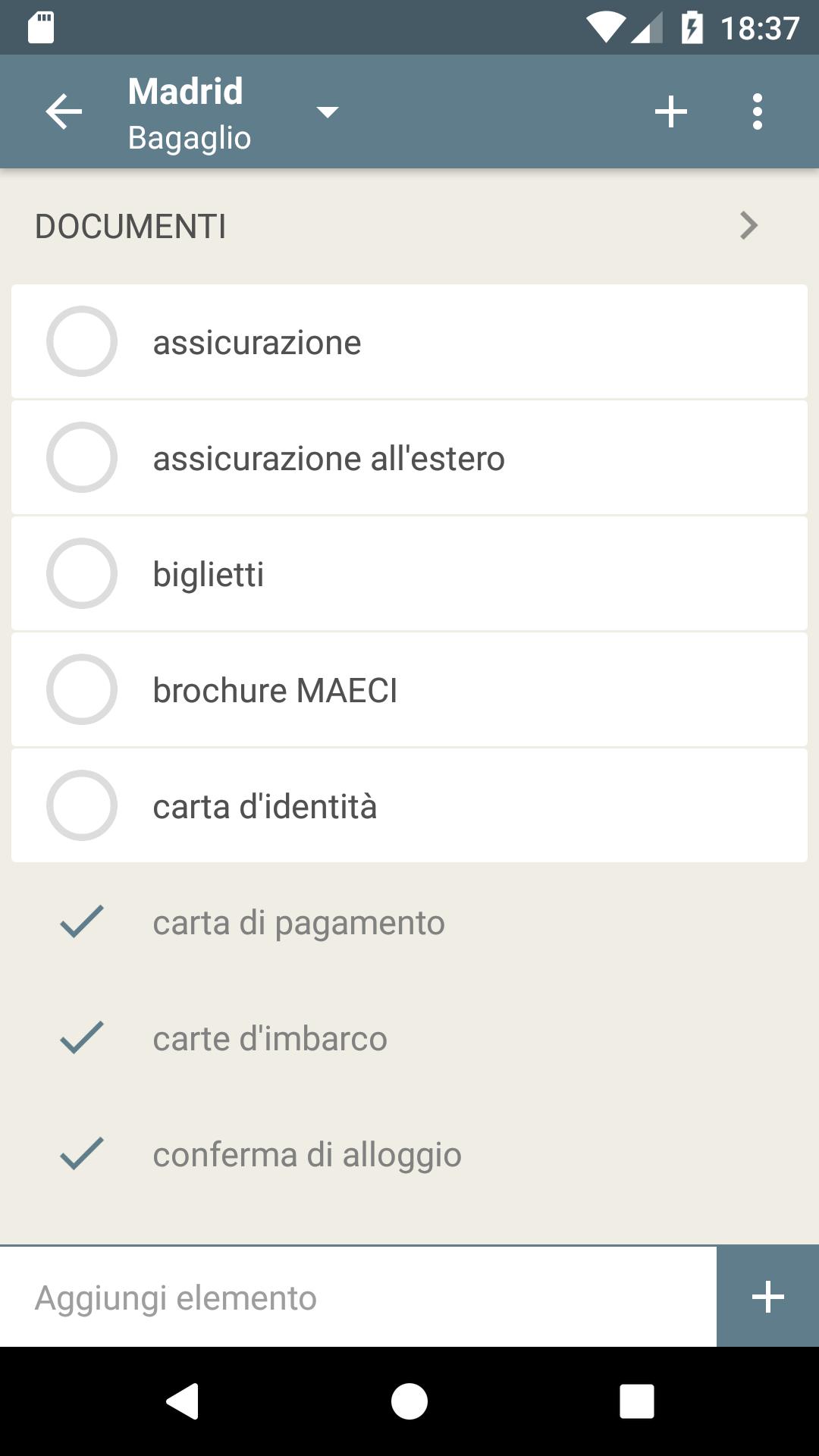Expand the DOCUMENTI category chevron
Image resolution: width=819 pixels, height=1456 pixels.
coord(748,225)
